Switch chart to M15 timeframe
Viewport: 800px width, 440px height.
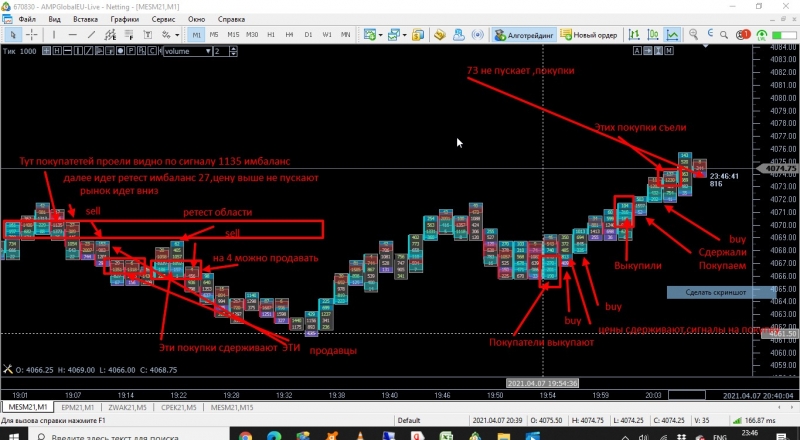pos(233,35)
